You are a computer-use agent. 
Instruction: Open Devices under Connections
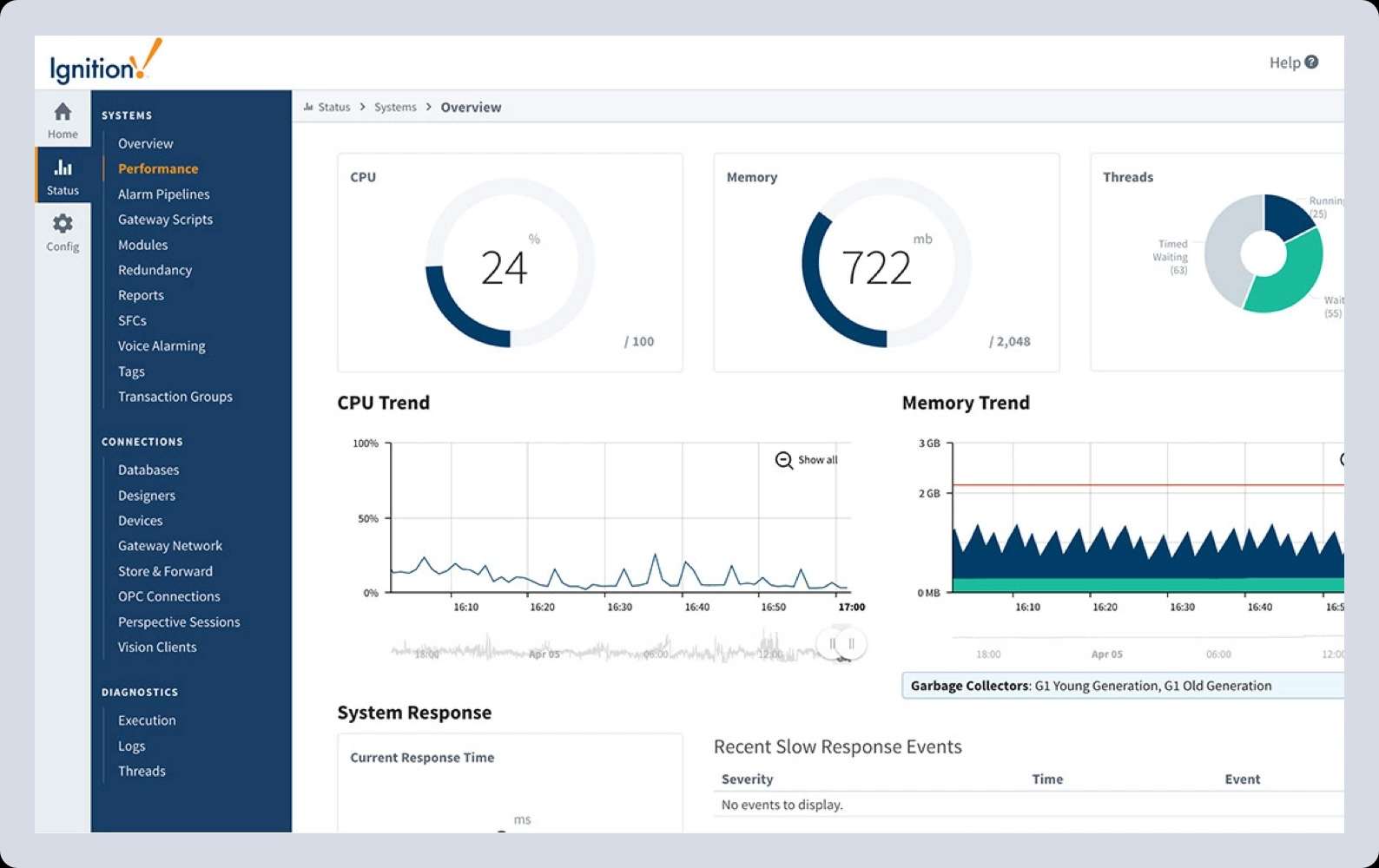(x=140, y=521)
